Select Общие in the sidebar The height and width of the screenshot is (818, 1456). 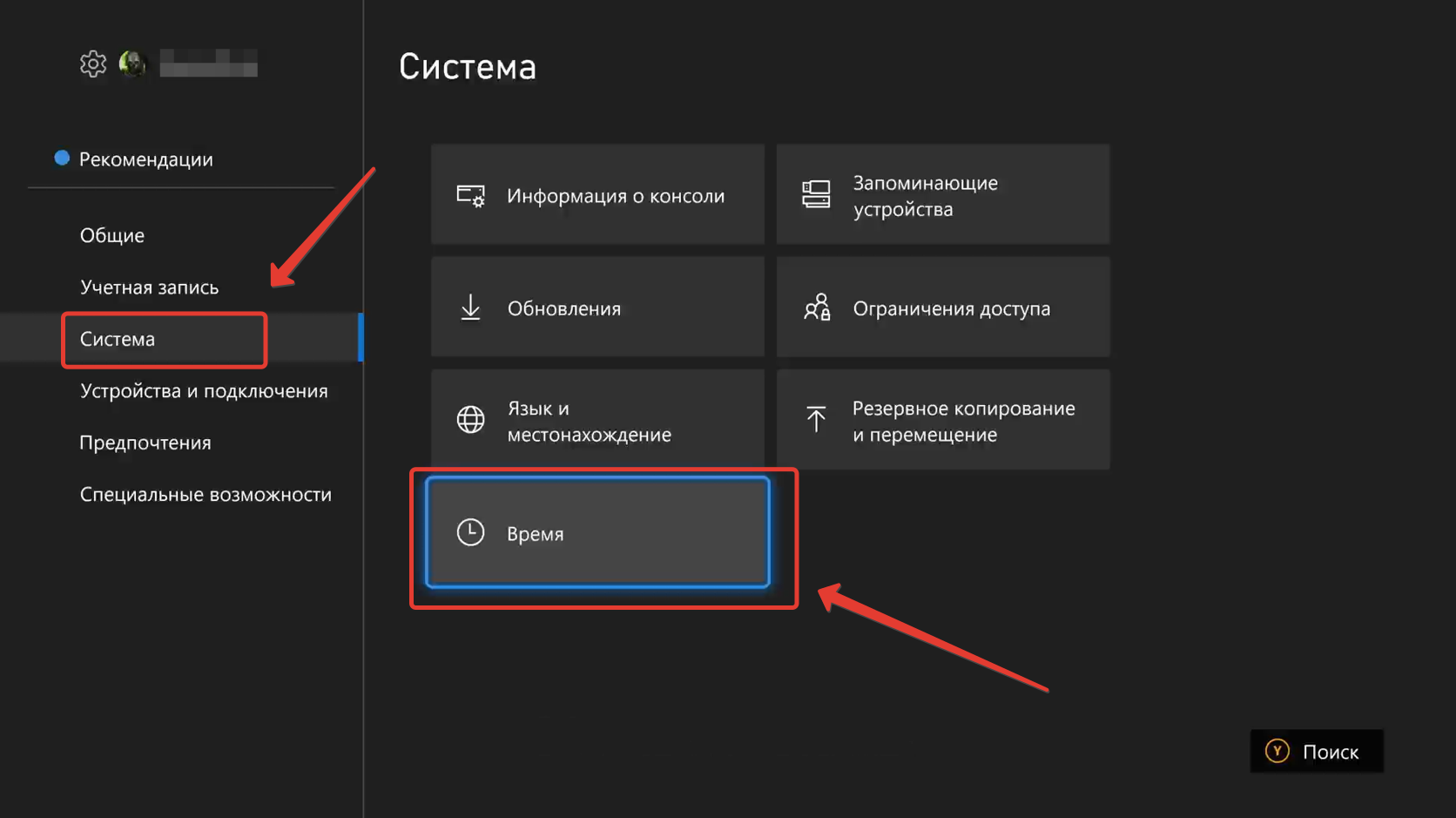click(112, 235)
